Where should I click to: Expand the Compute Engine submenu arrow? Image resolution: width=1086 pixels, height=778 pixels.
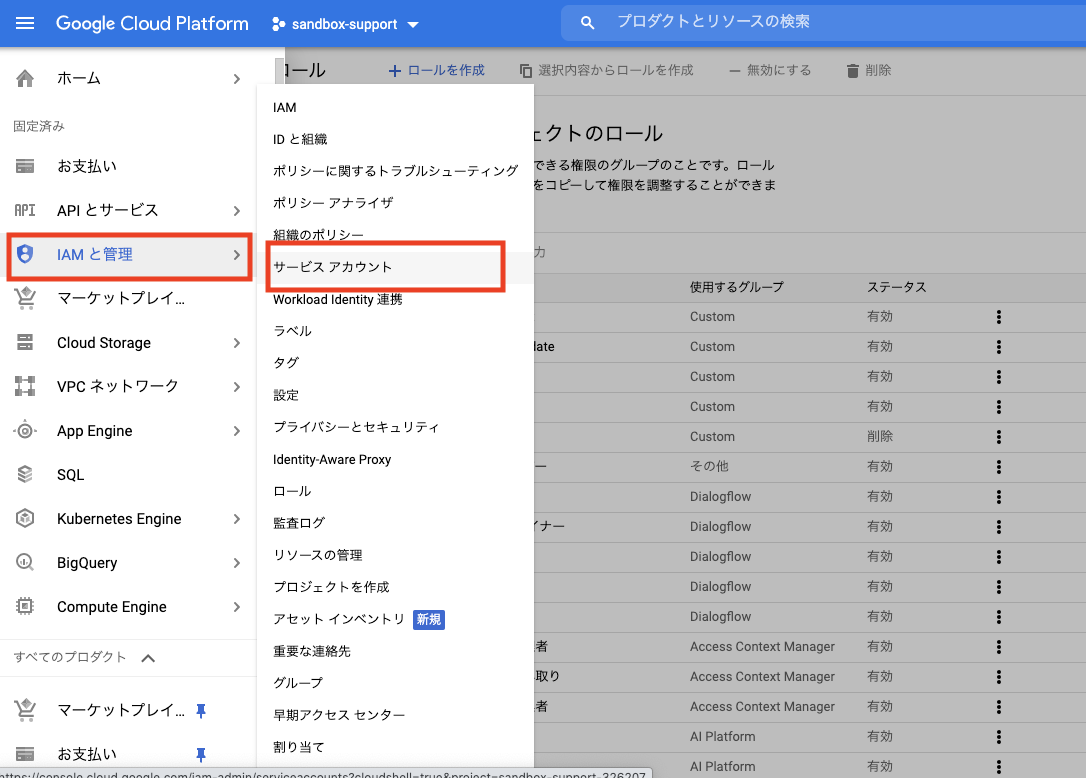click(x=237, y=607)
